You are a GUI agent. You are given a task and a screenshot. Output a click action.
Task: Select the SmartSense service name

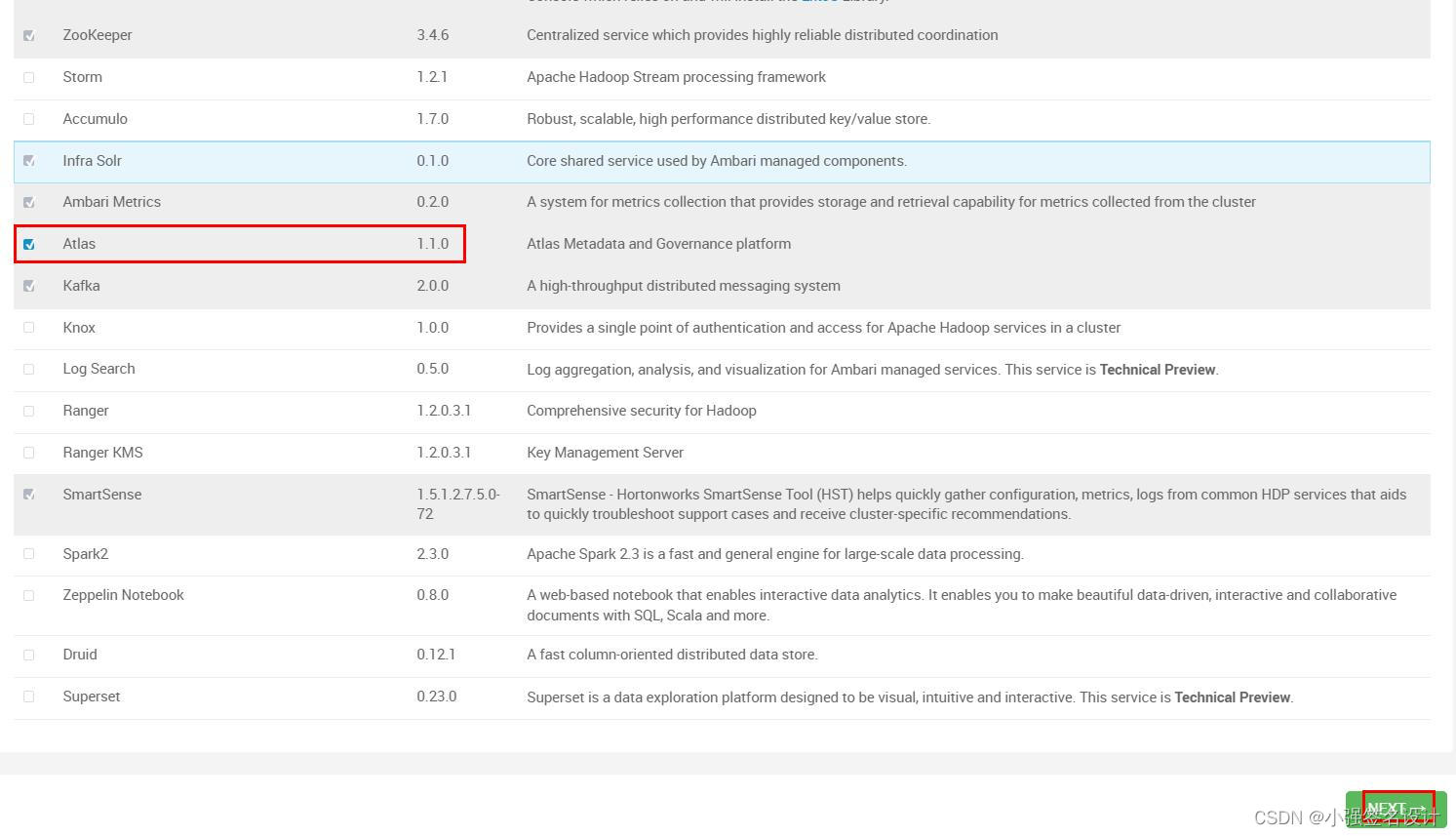[x=102, y=495]
